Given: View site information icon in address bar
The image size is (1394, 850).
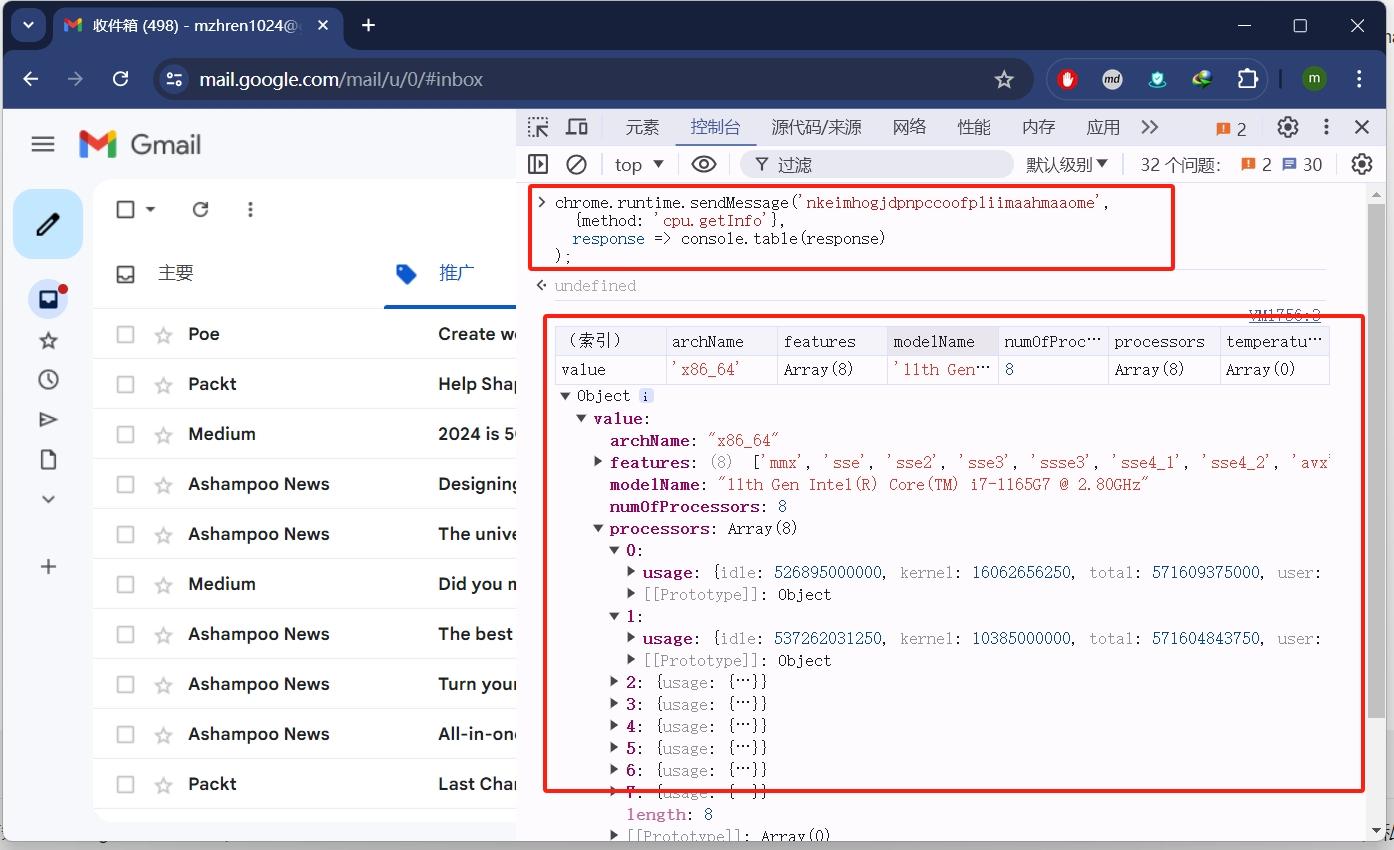Looking at the screenshot, I should point(174,79).
